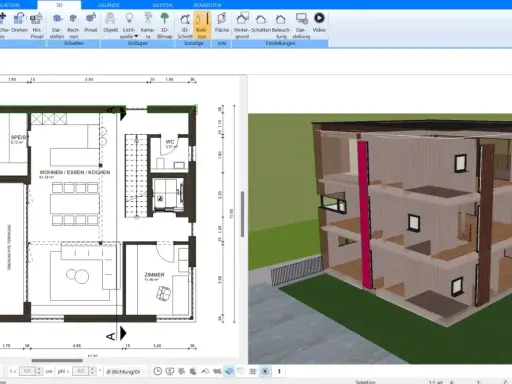Click the armchair in the Zimmer

click(163, 293)
